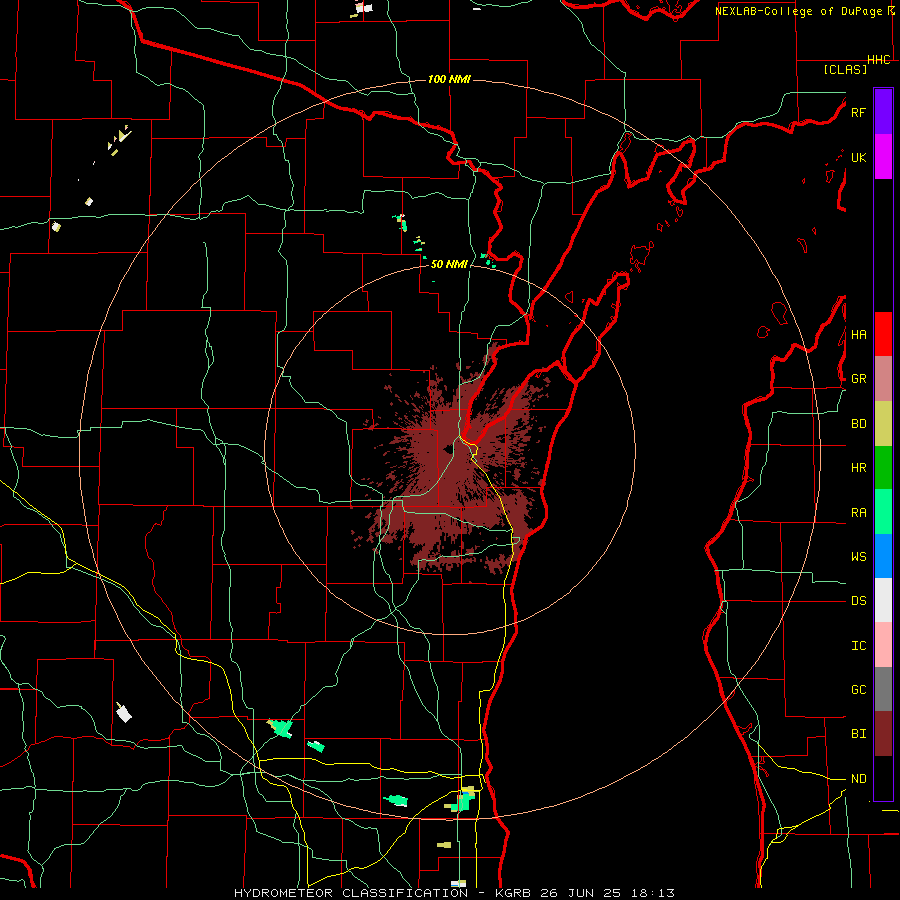Click the GR legend label
This screenshot has width=900, height=900.
click(858, 379)
